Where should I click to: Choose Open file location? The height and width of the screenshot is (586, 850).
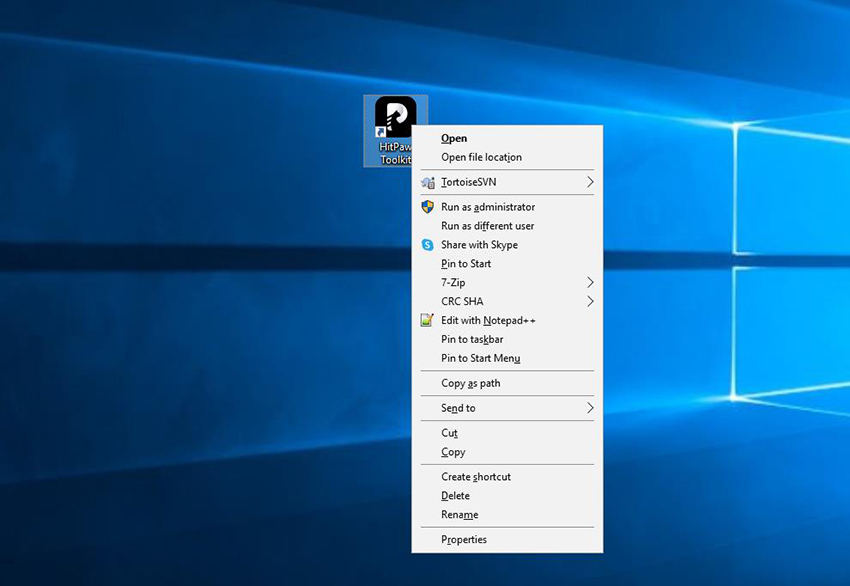point(481,157)
